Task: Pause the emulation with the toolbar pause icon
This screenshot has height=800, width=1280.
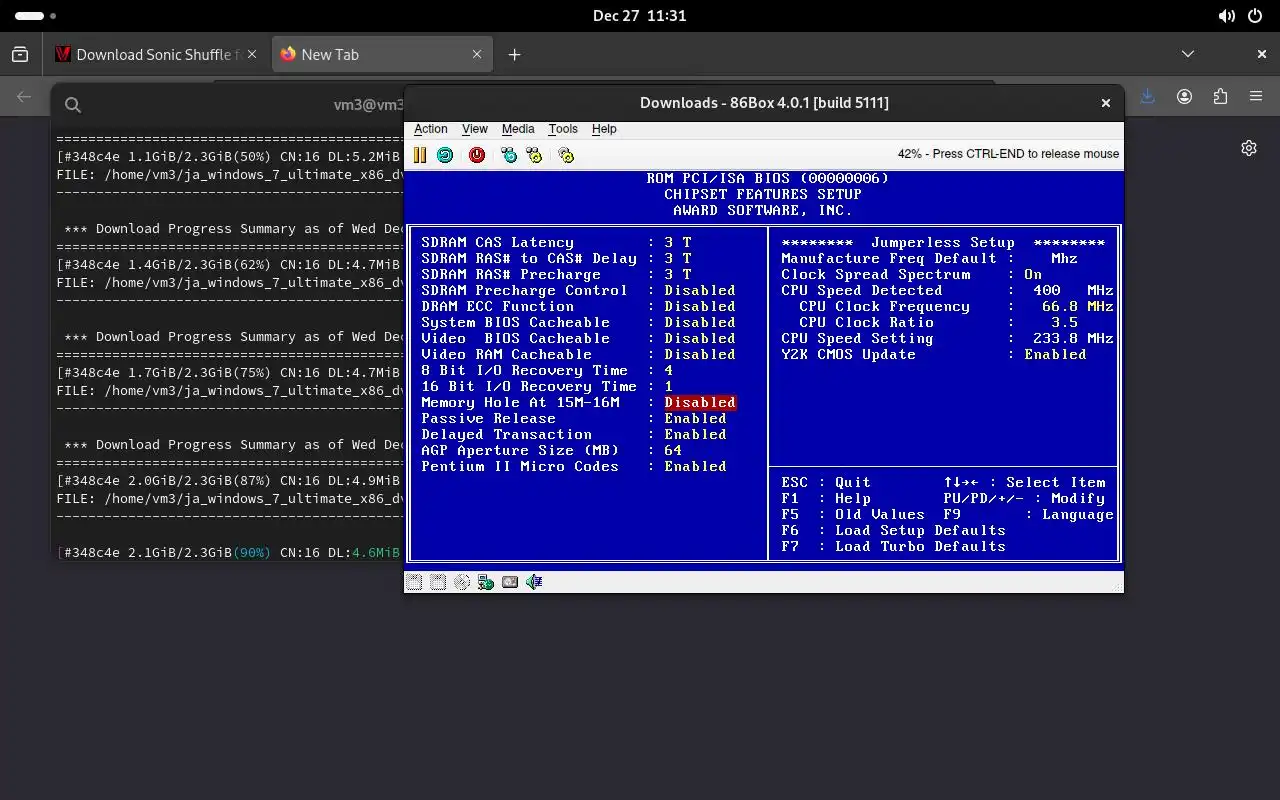Action: 420,155
